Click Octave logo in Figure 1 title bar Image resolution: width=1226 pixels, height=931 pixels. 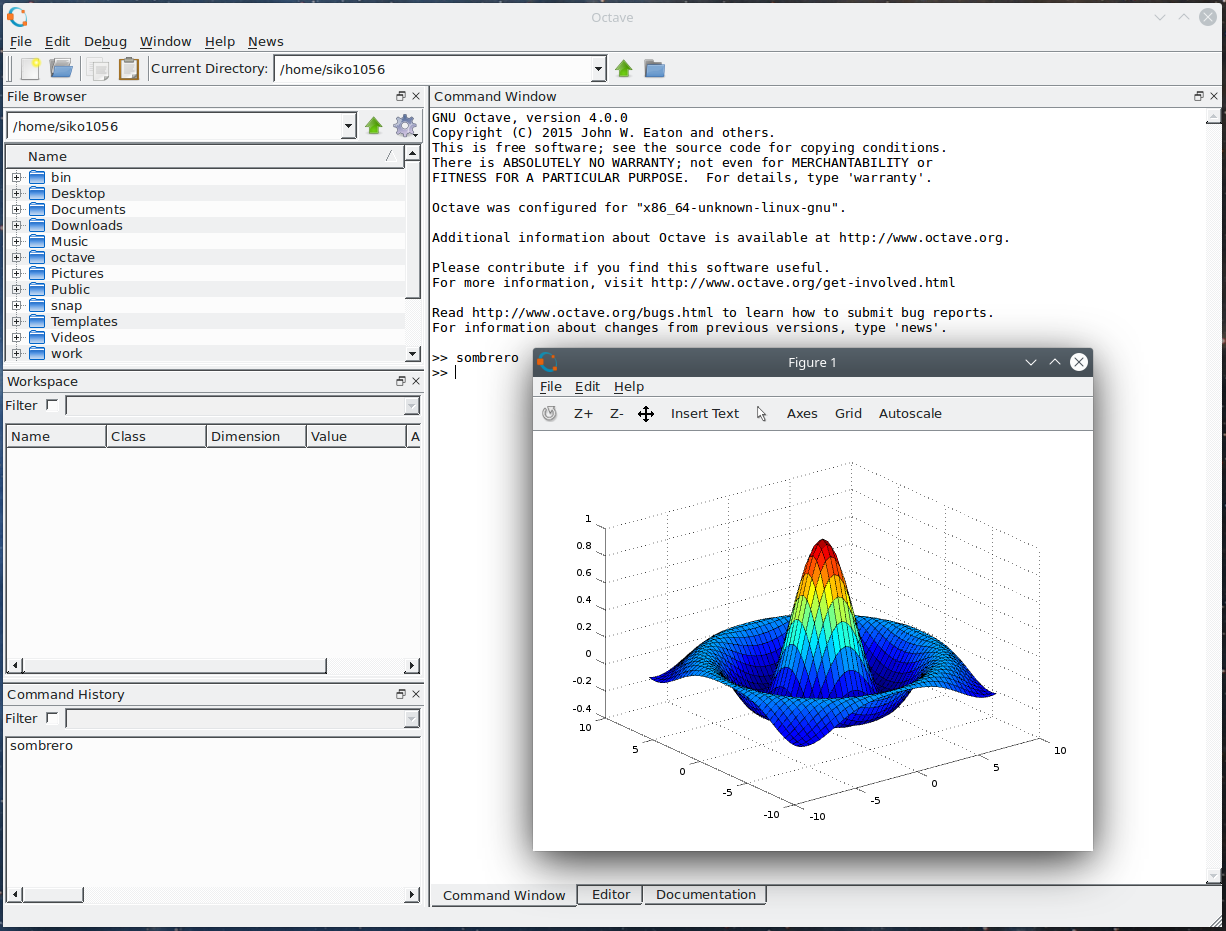pyautogui.click(x=547, y=362)
